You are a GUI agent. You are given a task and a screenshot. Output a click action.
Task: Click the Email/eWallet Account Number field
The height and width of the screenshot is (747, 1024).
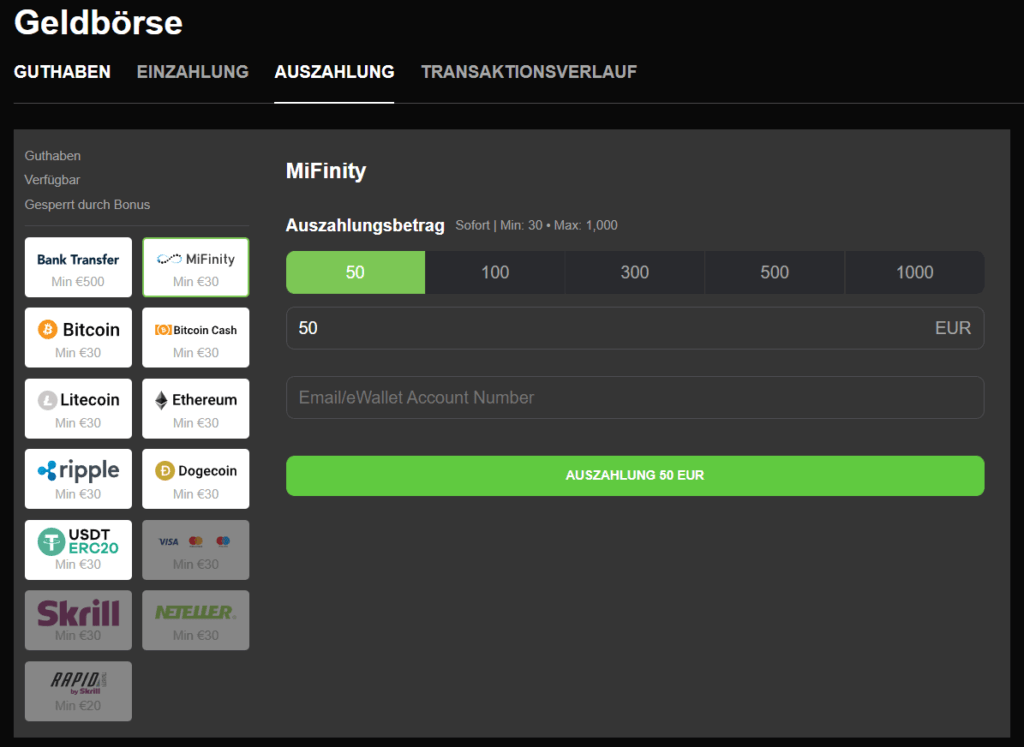pos(635,397)
